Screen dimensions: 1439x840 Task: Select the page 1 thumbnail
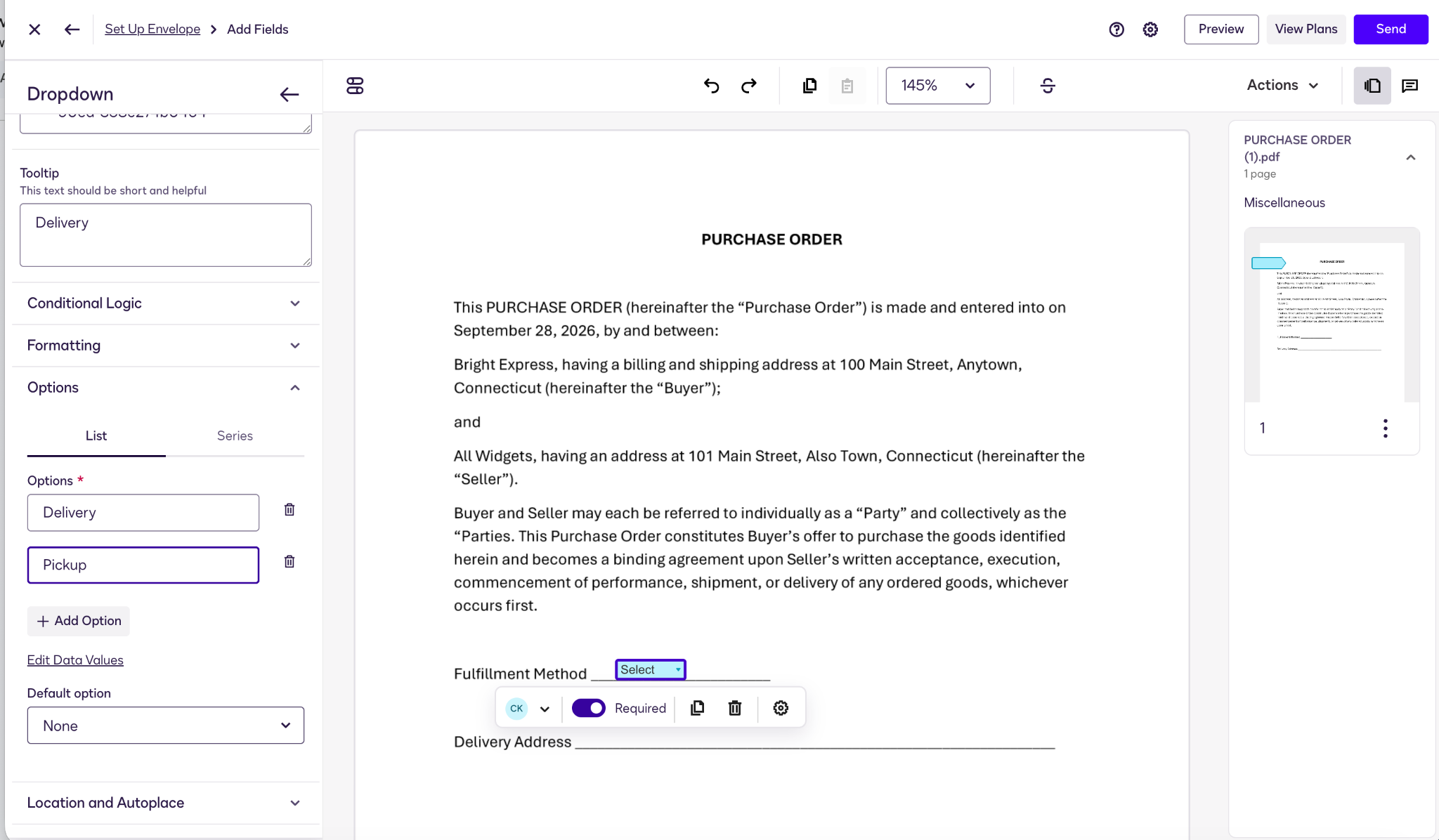pyautogui.click(x=1331, y=316)
